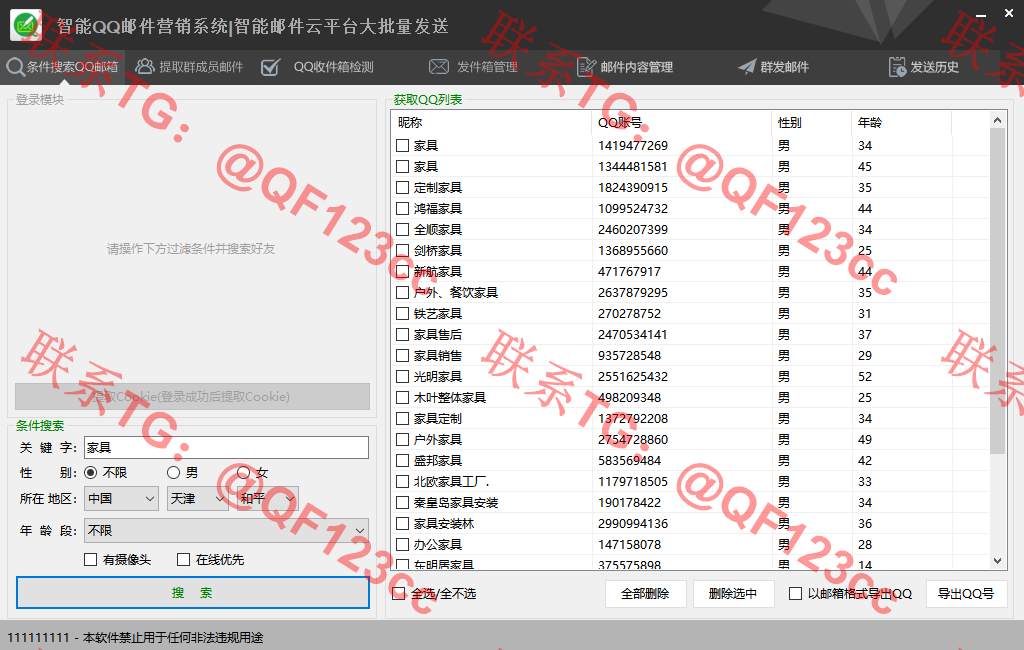Screen dimensions: 1024x650
Task: Enable the 以邮箱格式导出QQ checkbox
Action: pyautogui.click(x=795, y=593)
